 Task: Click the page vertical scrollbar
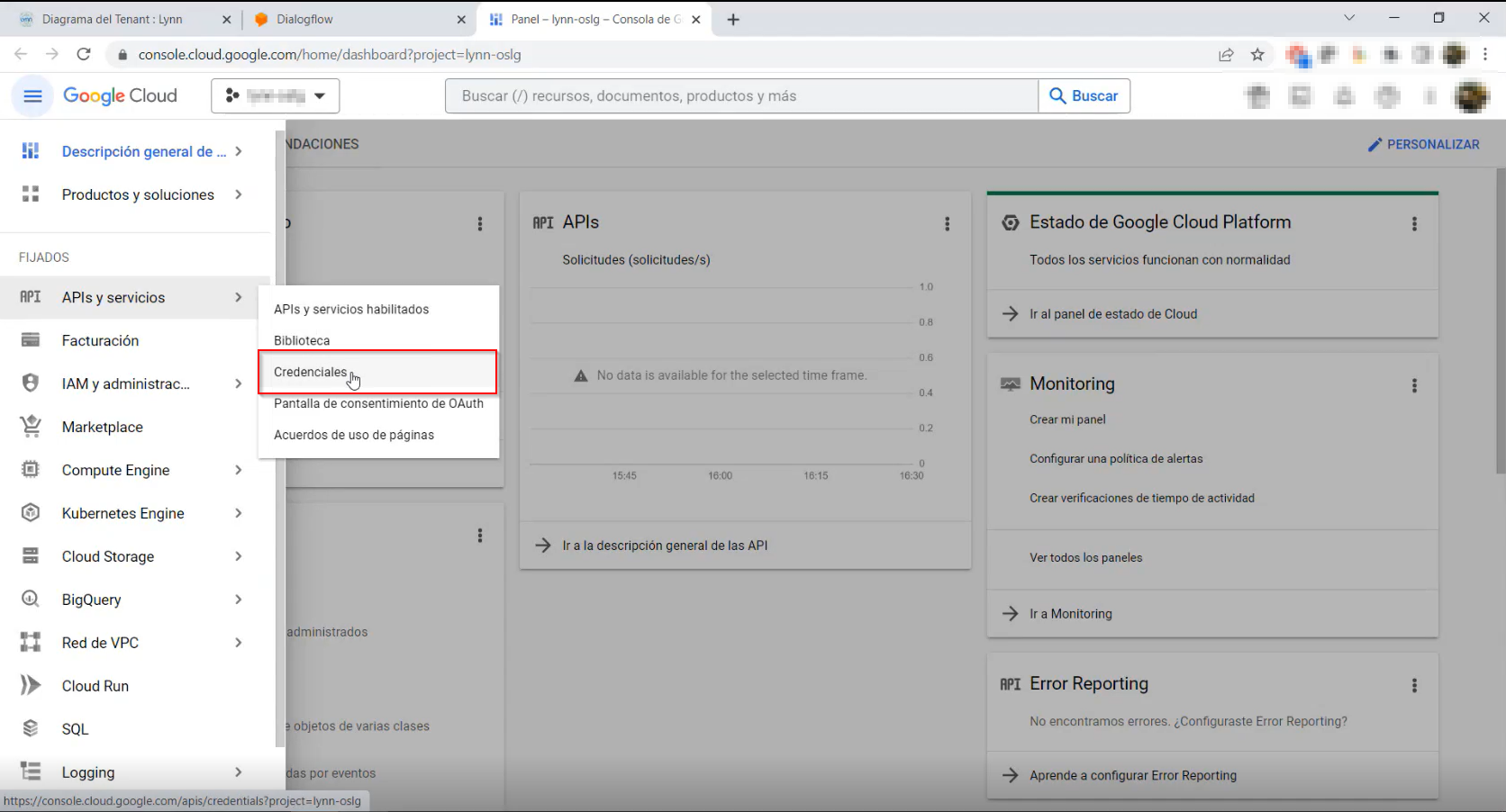(1500, 320)
